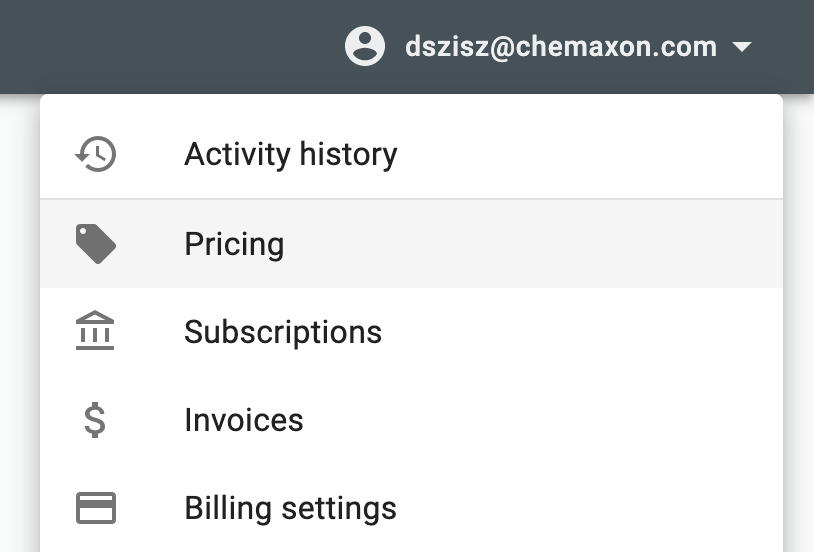Click empty dark header left of avatar

[x=170, y=46]
